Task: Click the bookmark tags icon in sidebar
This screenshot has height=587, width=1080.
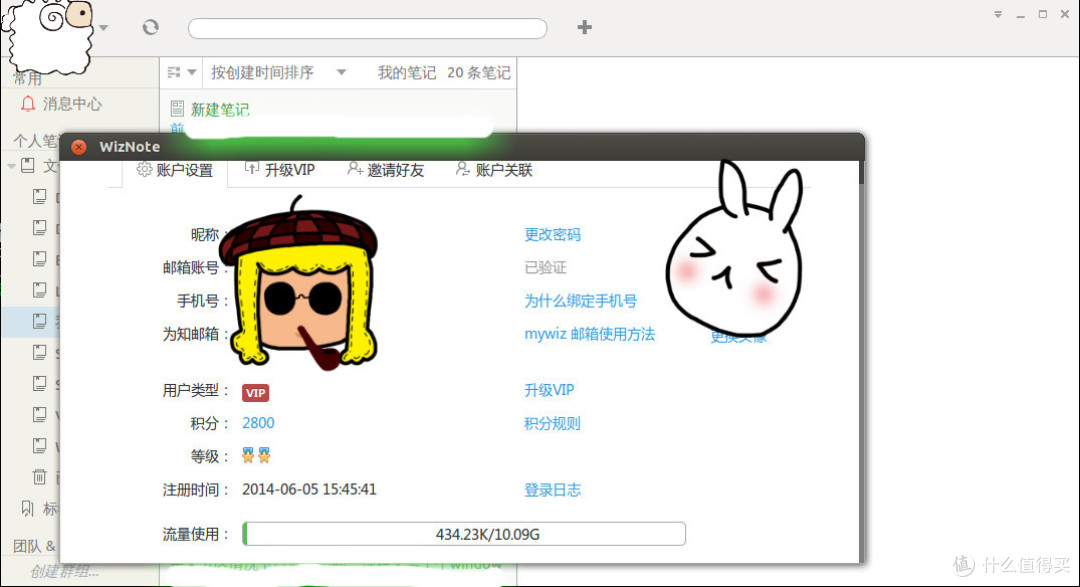Action: pyautogui.click(x=27, y=508)
